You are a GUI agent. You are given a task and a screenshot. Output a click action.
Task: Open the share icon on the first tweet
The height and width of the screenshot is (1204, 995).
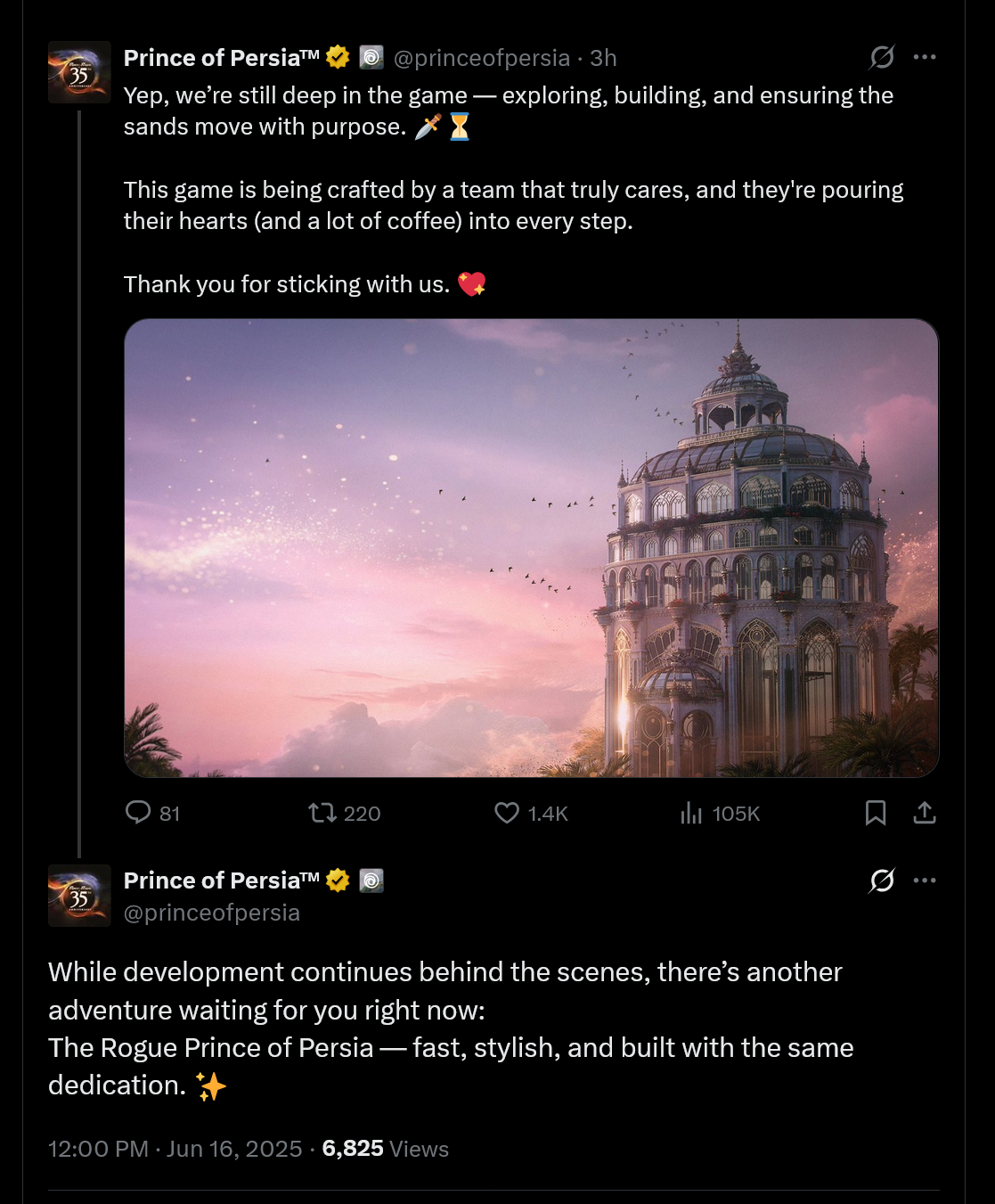(x=925, y=813)
